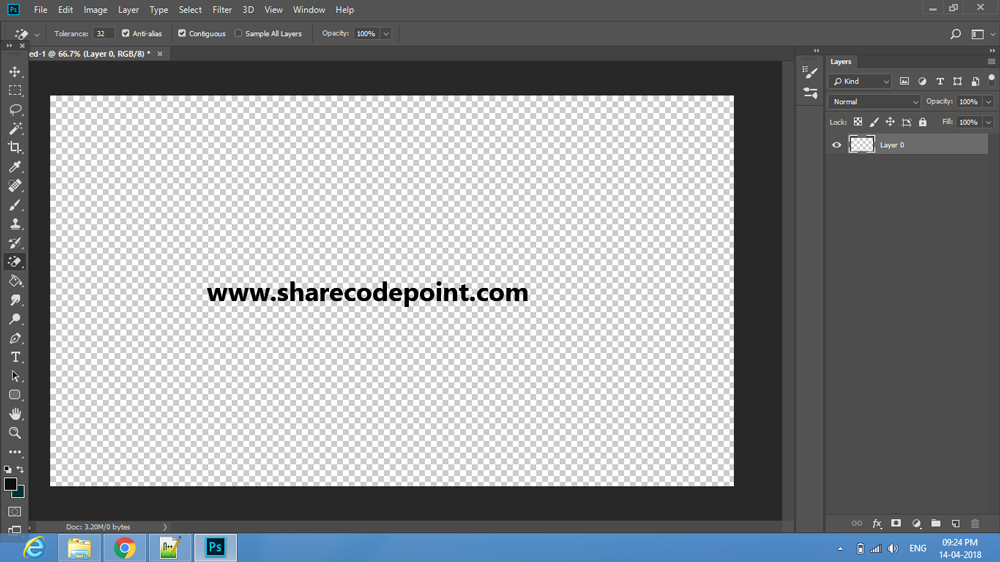Open the File menu
The image size is (1000, 562).
[x=40, y=10]
